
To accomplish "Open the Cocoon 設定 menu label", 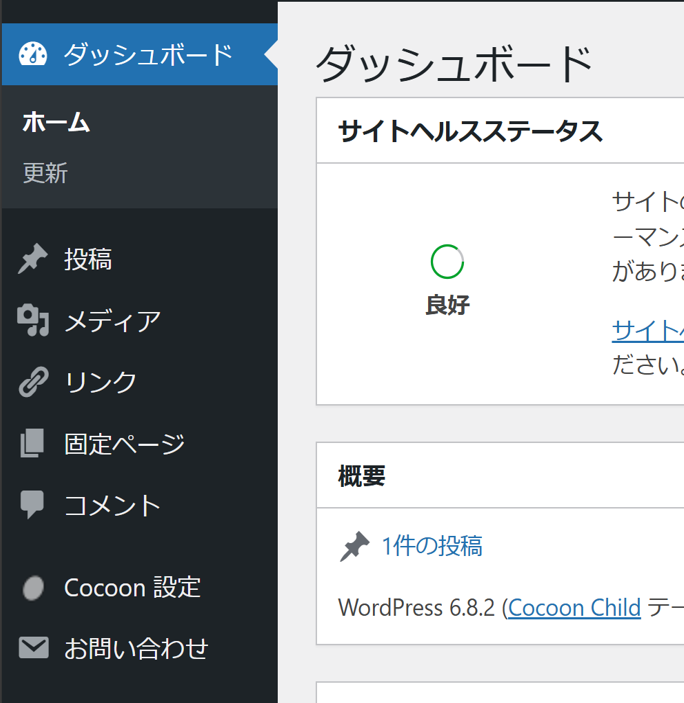I will point(132,587).
